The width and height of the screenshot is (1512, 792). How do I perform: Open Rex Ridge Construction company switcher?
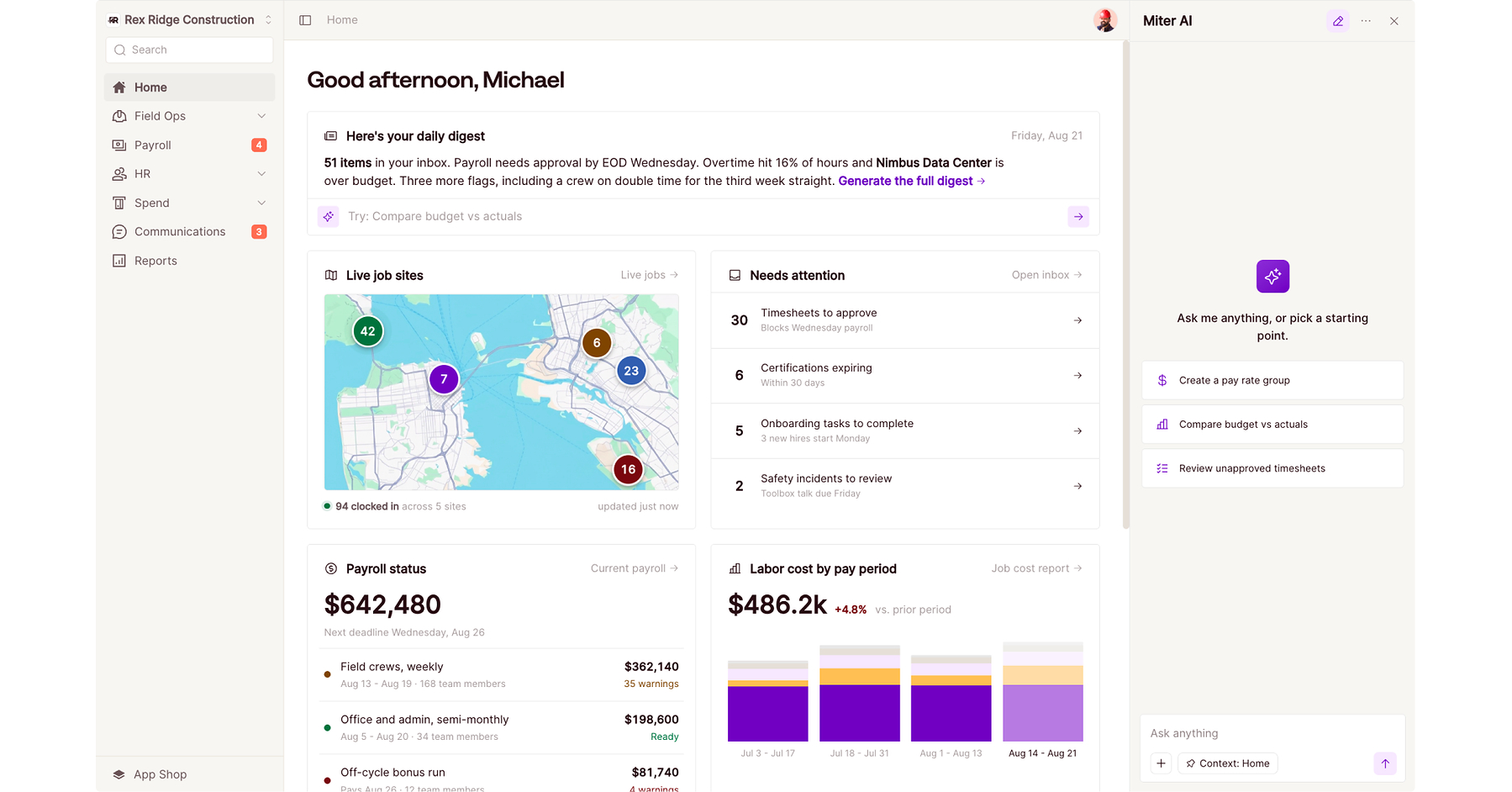click(x=190, y=20)
